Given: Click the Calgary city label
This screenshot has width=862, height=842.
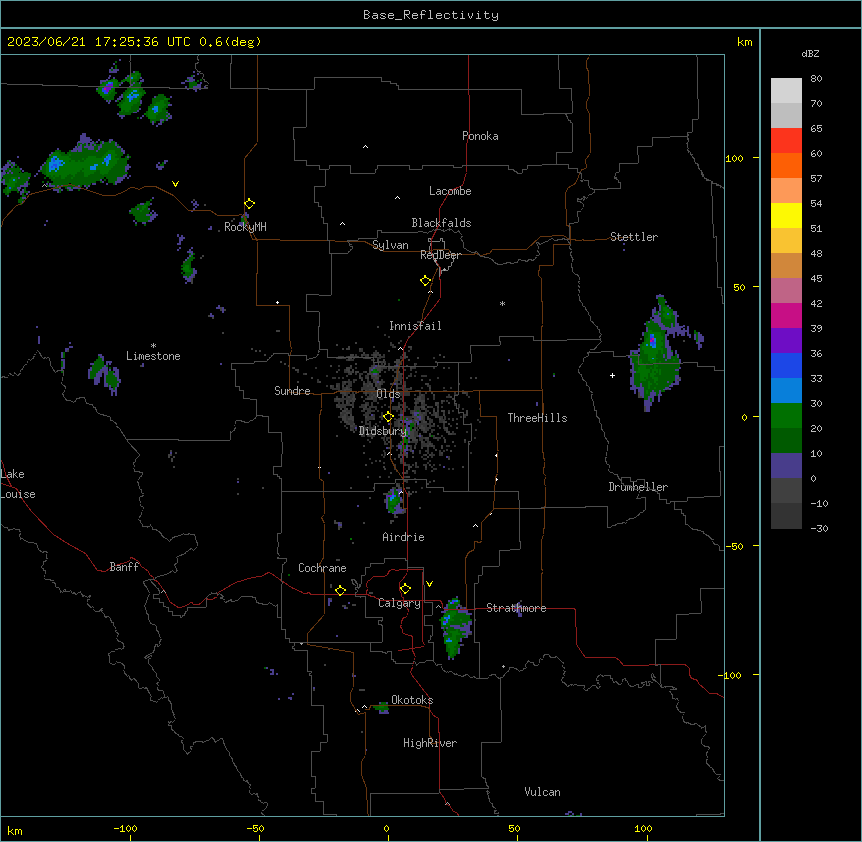Looking at the screenshot, I should point(399,603).
